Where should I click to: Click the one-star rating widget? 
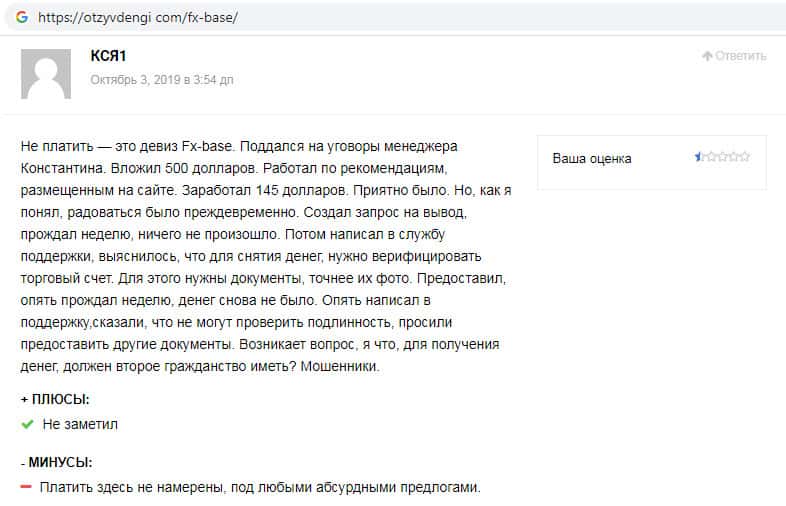pyautogui.click(x=722, y=157)
